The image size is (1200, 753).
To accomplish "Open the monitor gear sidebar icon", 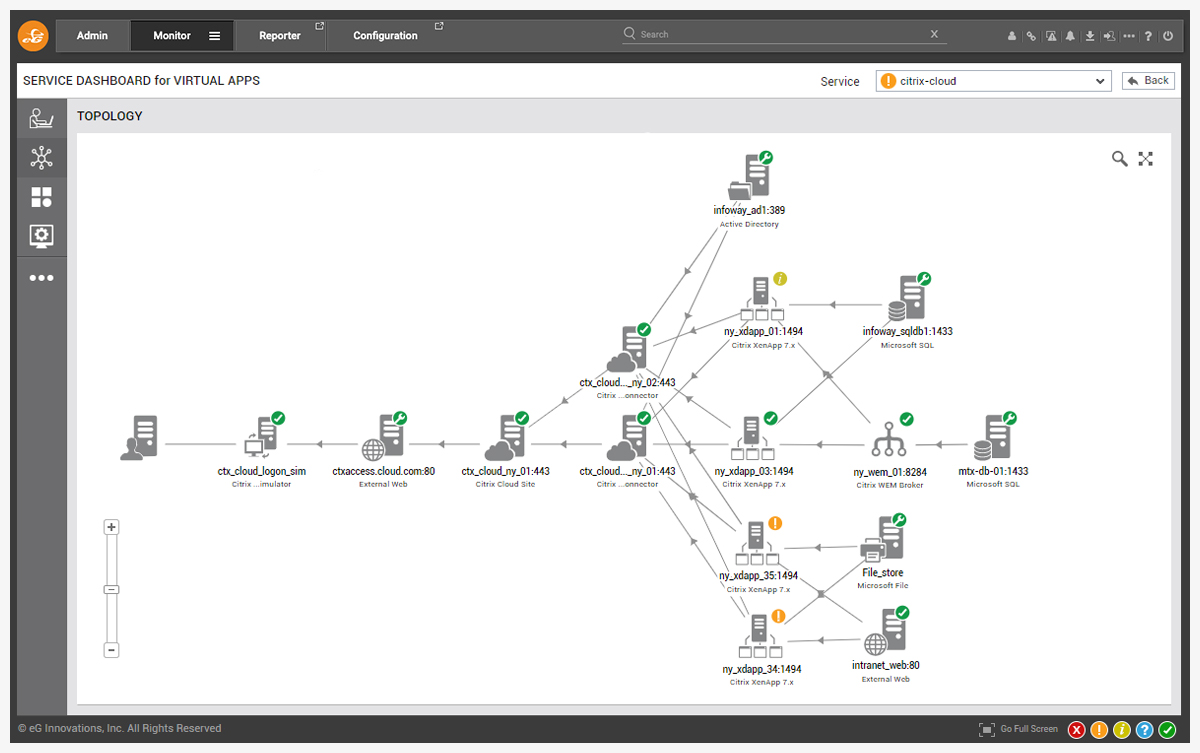I will tap(41, 236).
